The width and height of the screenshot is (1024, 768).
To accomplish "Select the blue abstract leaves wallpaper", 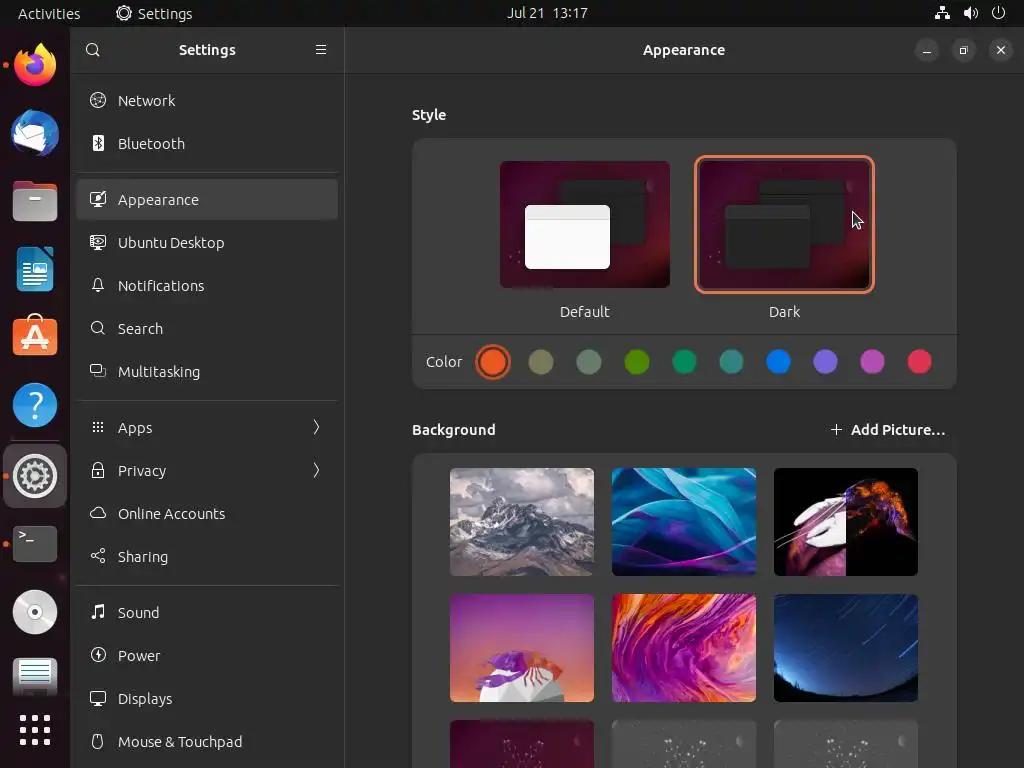I will [684, 522].
